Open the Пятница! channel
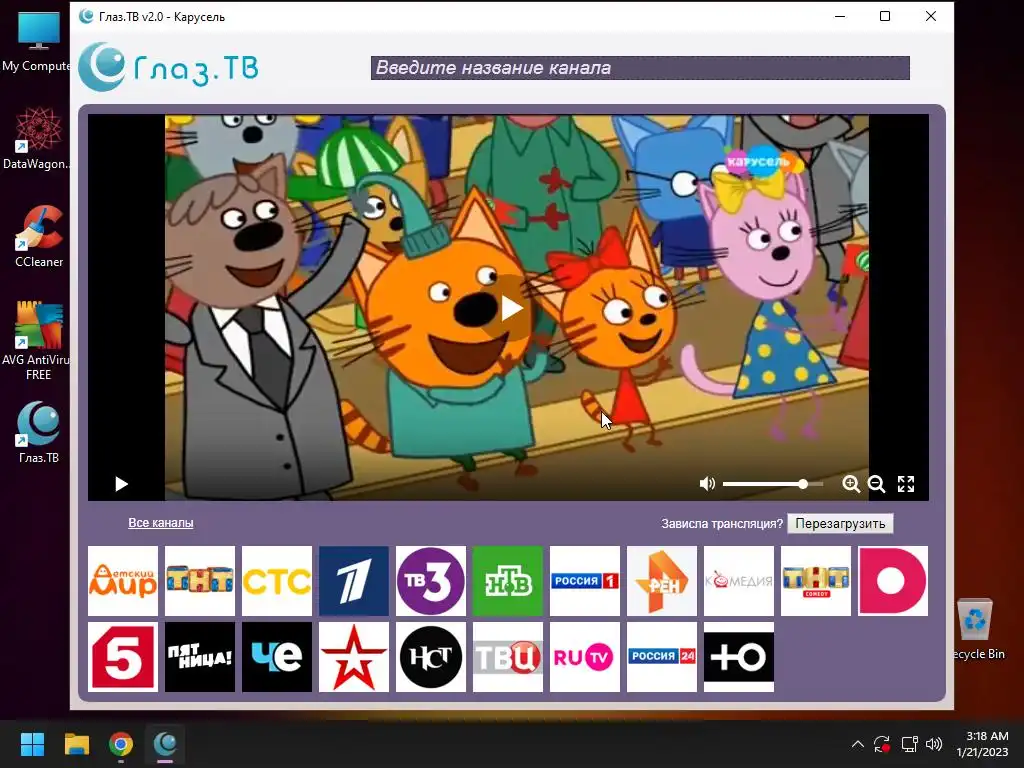 tap(200, 657)
